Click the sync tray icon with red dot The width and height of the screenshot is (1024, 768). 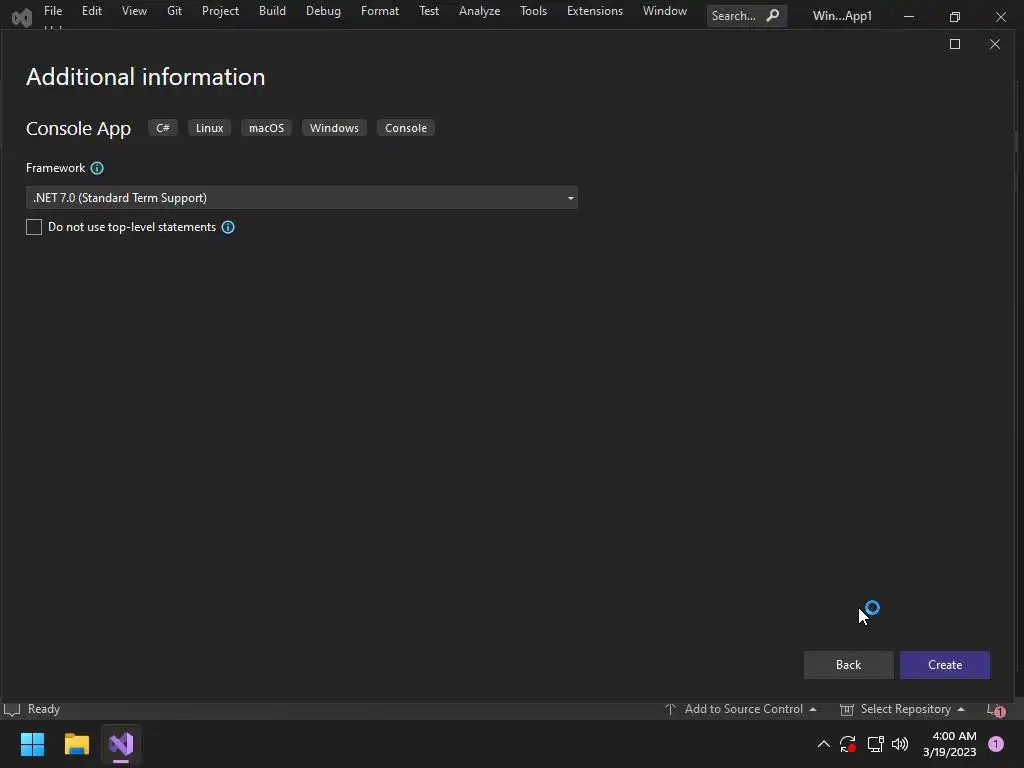(848, 744)
